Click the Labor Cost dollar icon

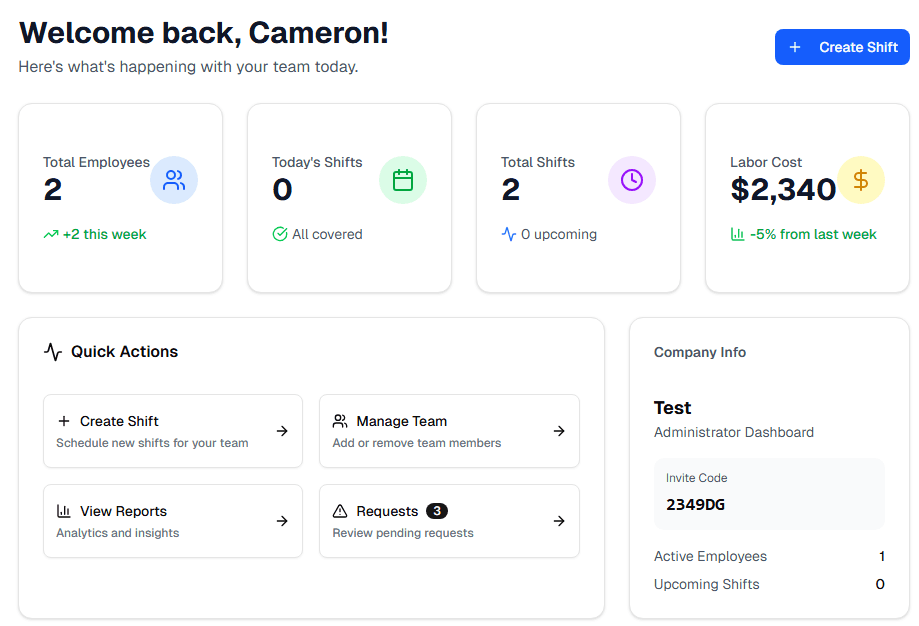(861, 179)
